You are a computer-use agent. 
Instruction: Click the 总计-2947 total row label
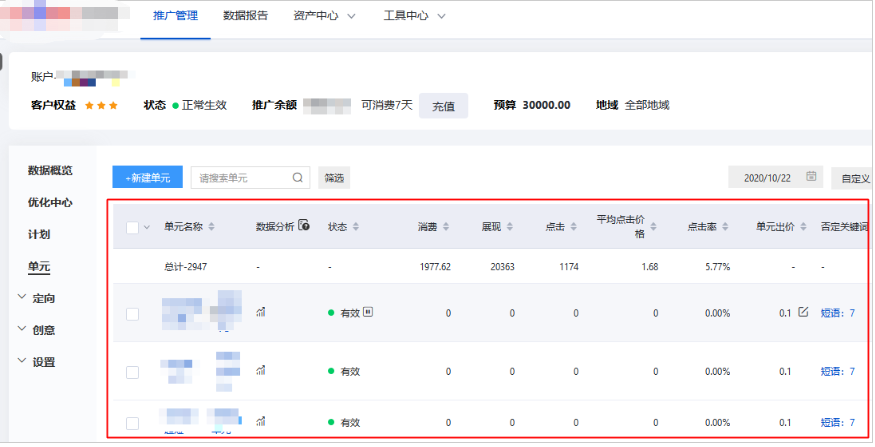tap(185, 267)
